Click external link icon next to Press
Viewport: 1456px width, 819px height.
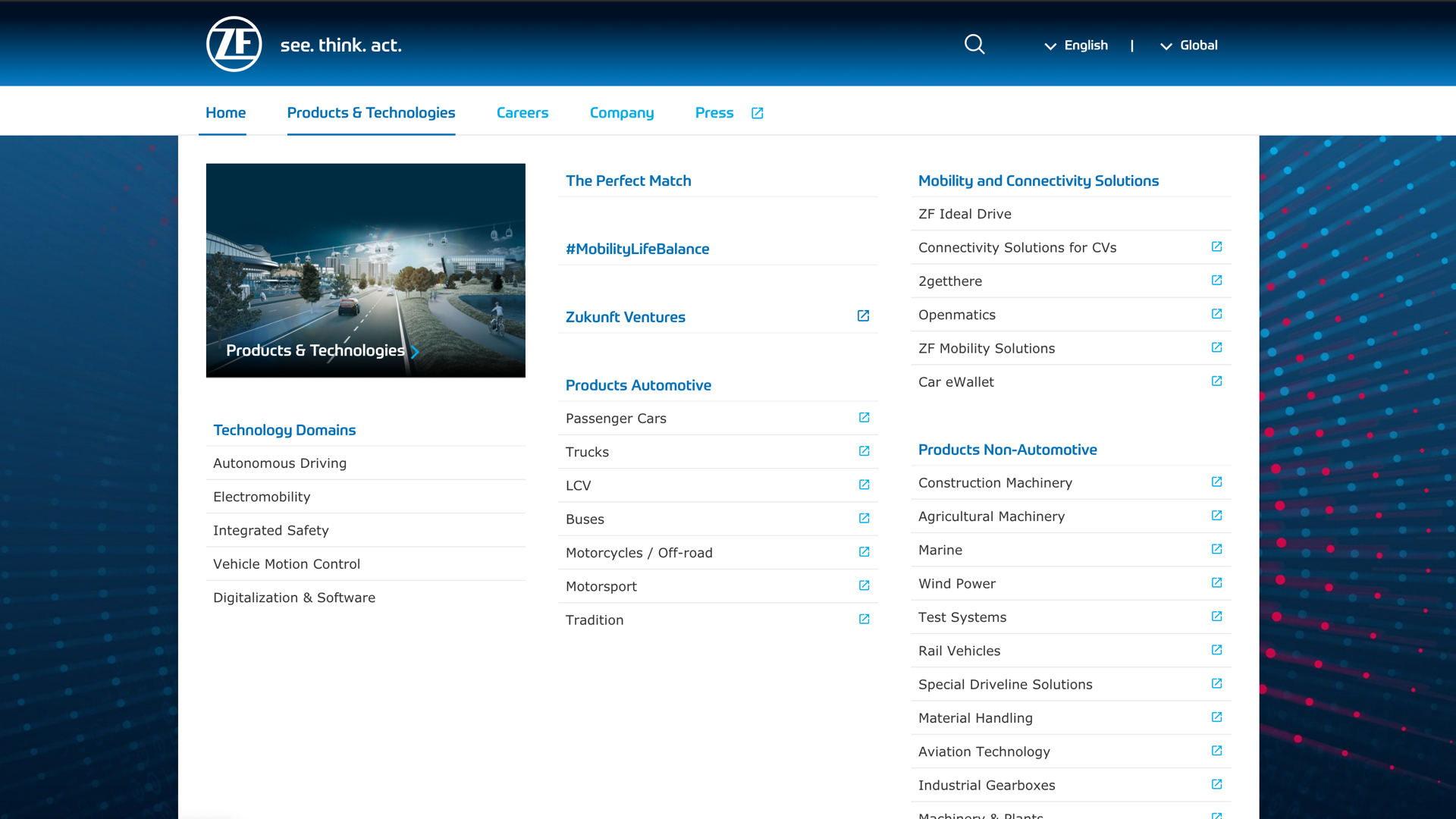[x=757, y=113]
